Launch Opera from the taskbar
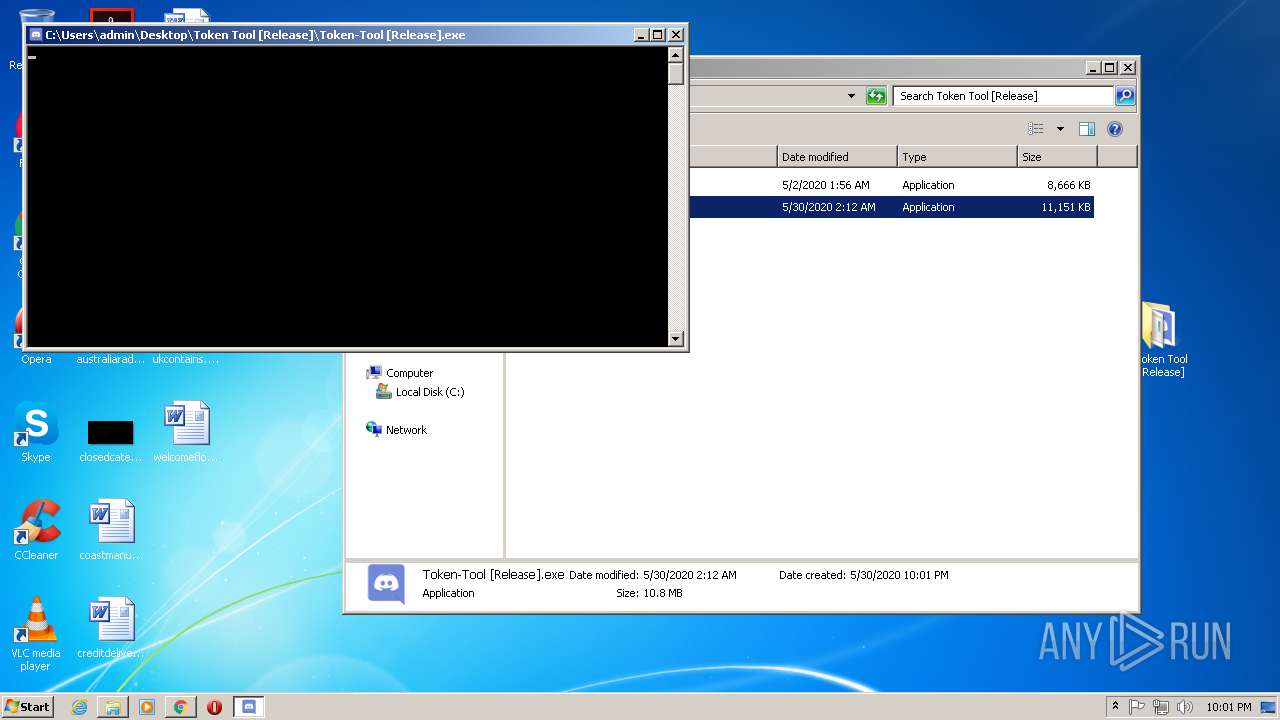The height and width of the screenshot is (720, 1280). coord(214,707)
